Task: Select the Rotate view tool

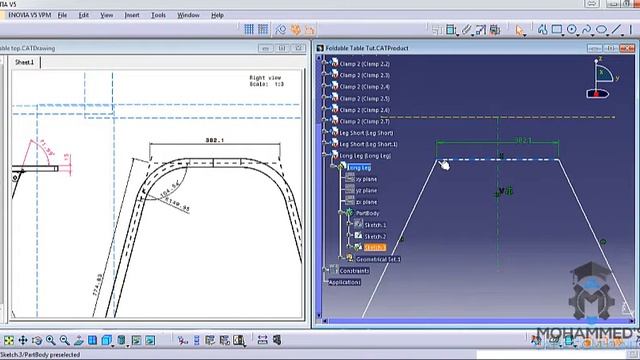Action: pos(37,340)
